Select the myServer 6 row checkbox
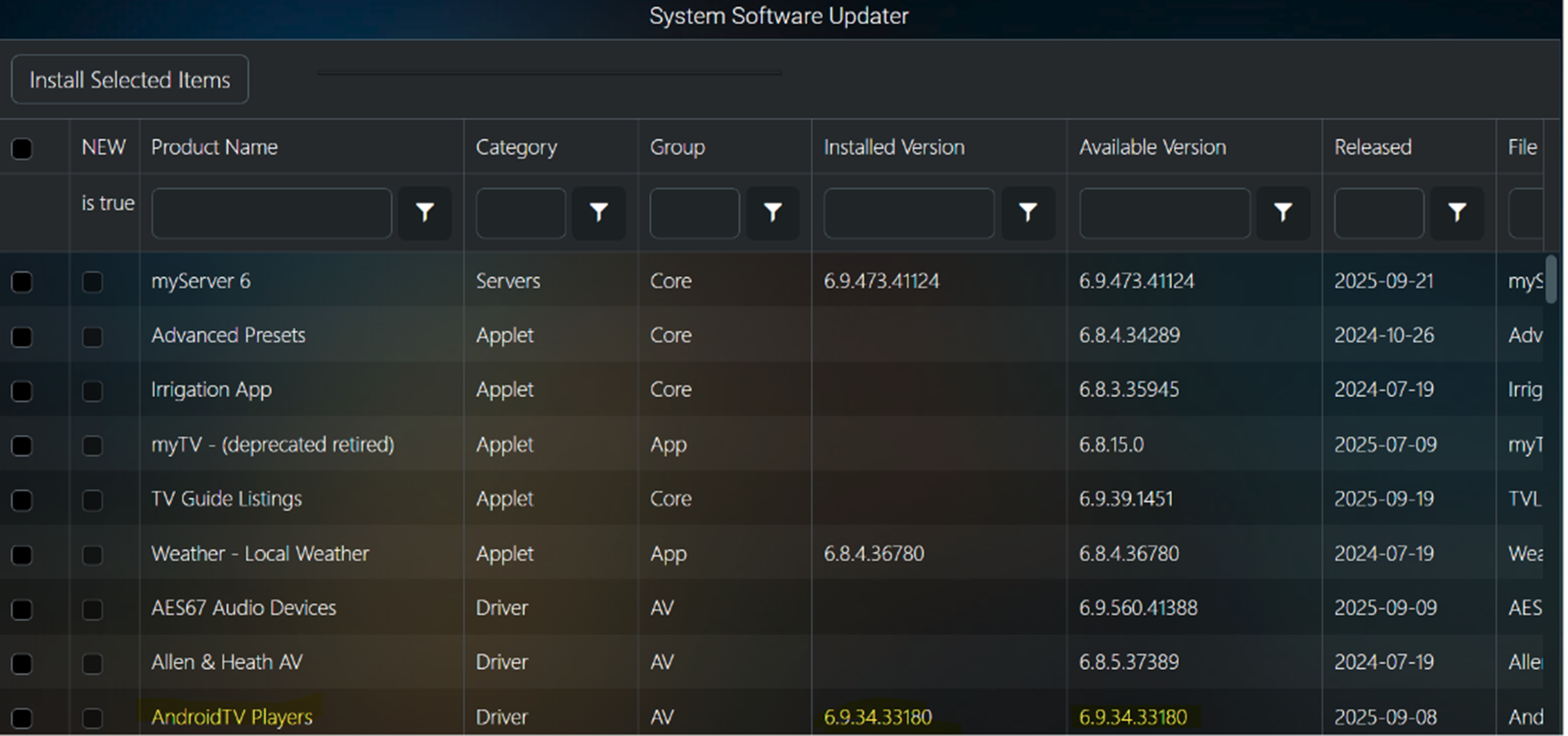The width and height of the screenshot is (1568, 736). (22, 282)
